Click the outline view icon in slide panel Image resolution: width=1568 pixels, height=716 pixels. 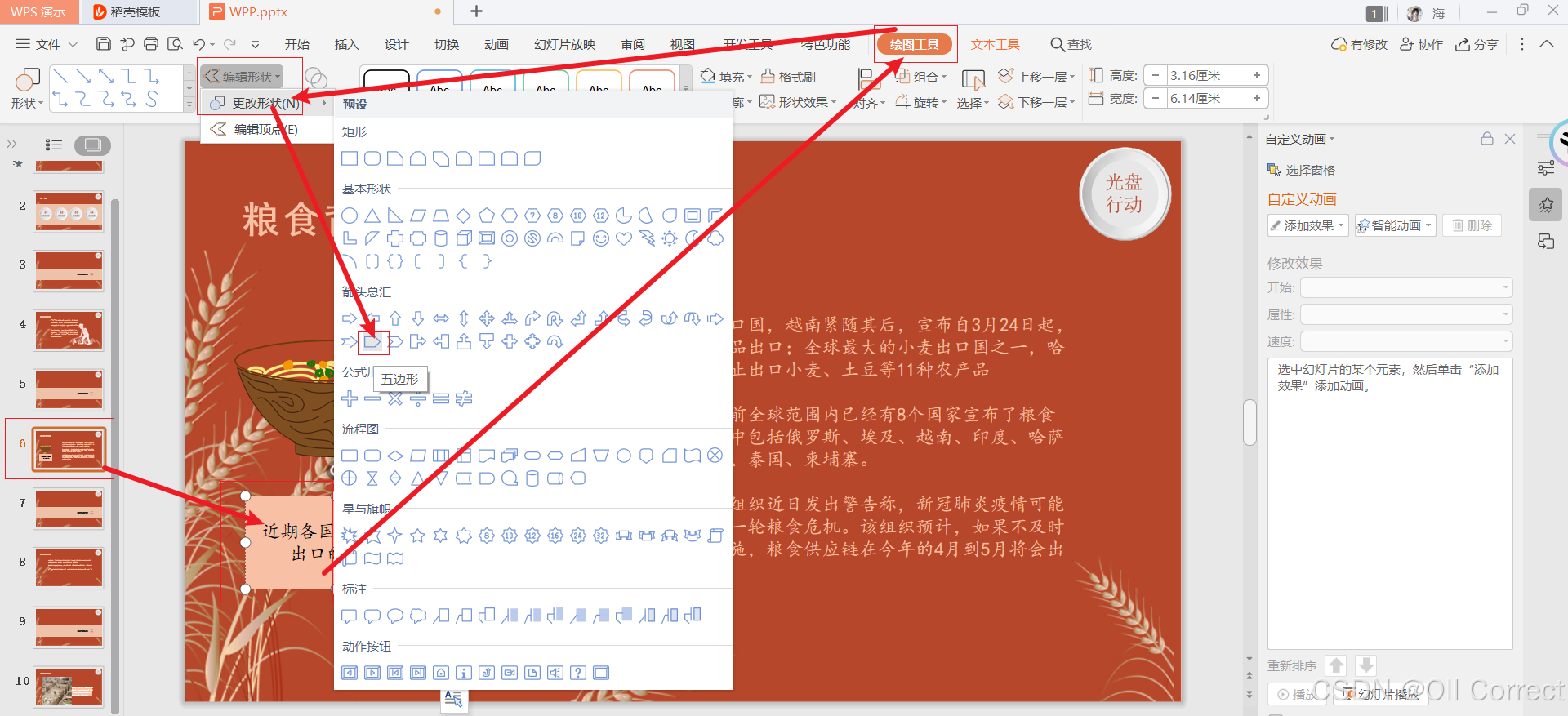(54, 145)
